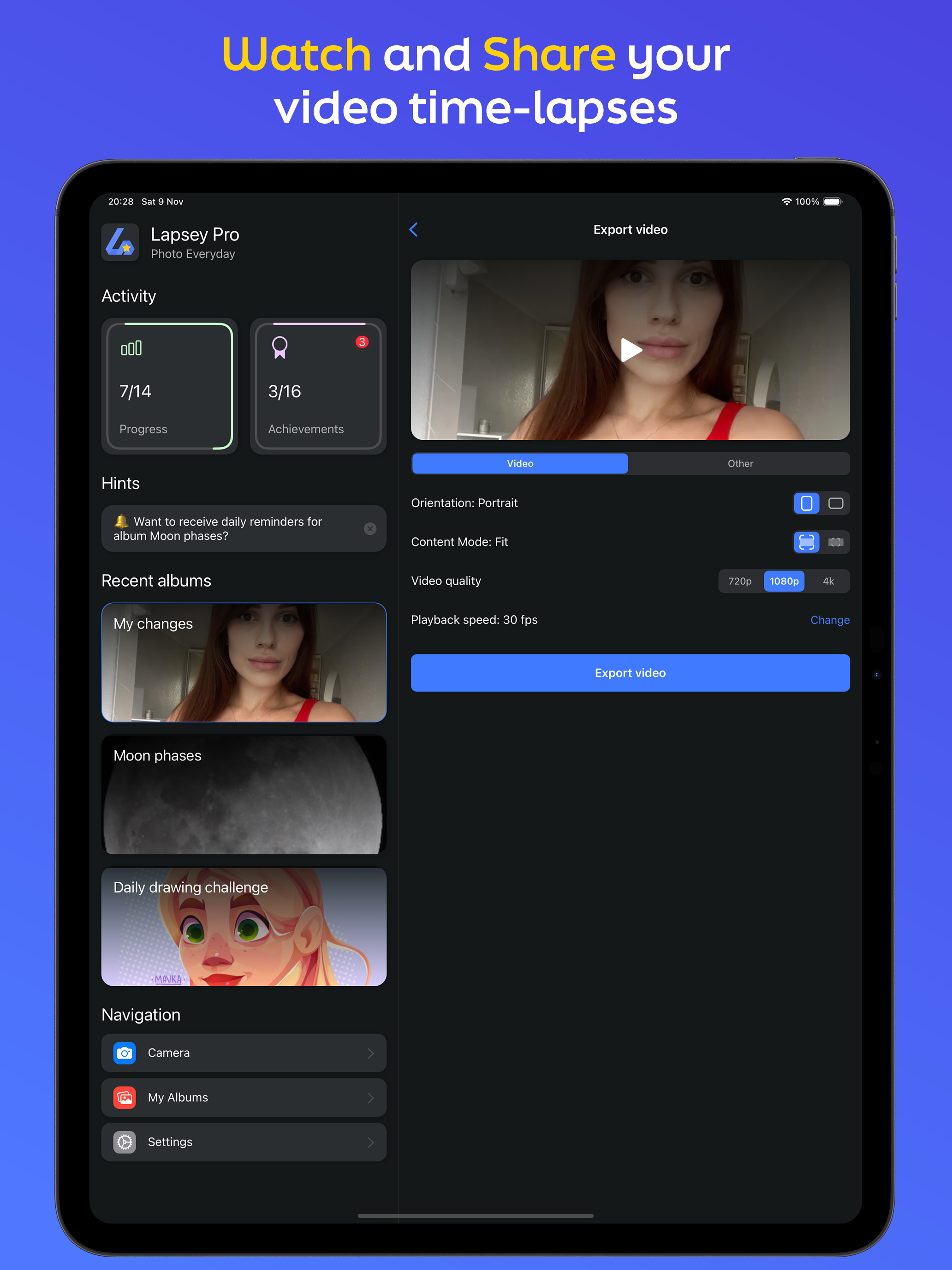Choose 720p video quality

(x=740, y=581)
